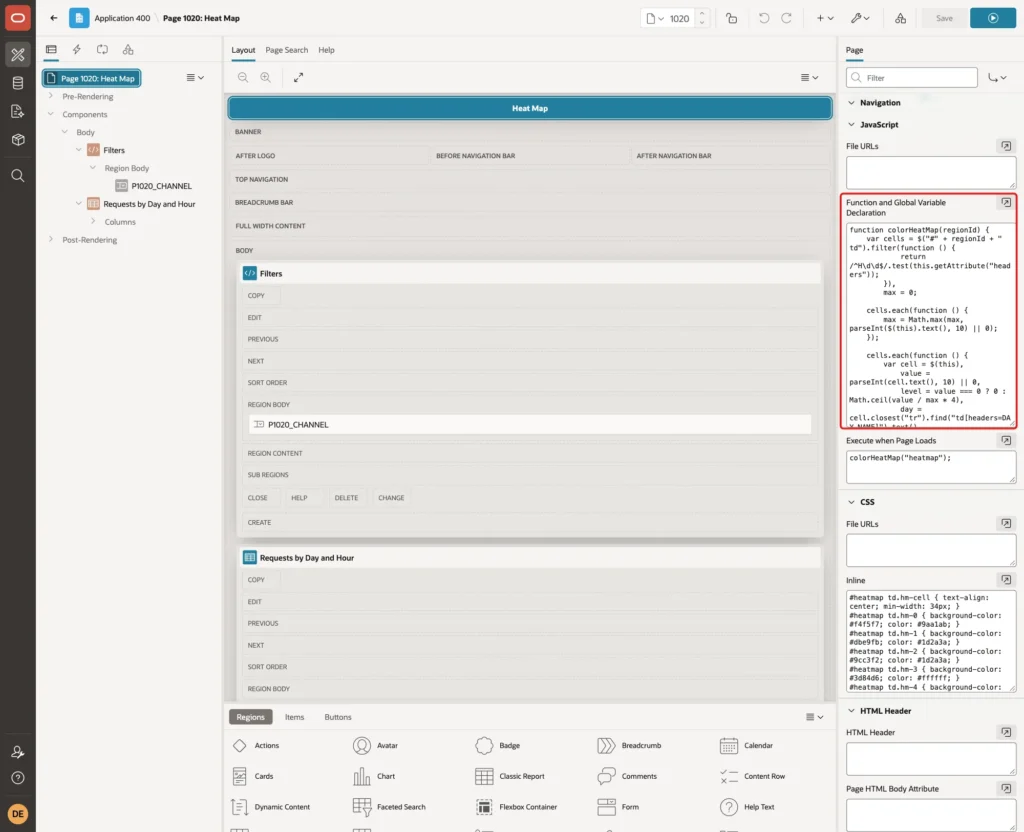Screen dimensions: 1024x832
Task: Open Gallery cube icon in sidebar
Action: pos(18,139)
